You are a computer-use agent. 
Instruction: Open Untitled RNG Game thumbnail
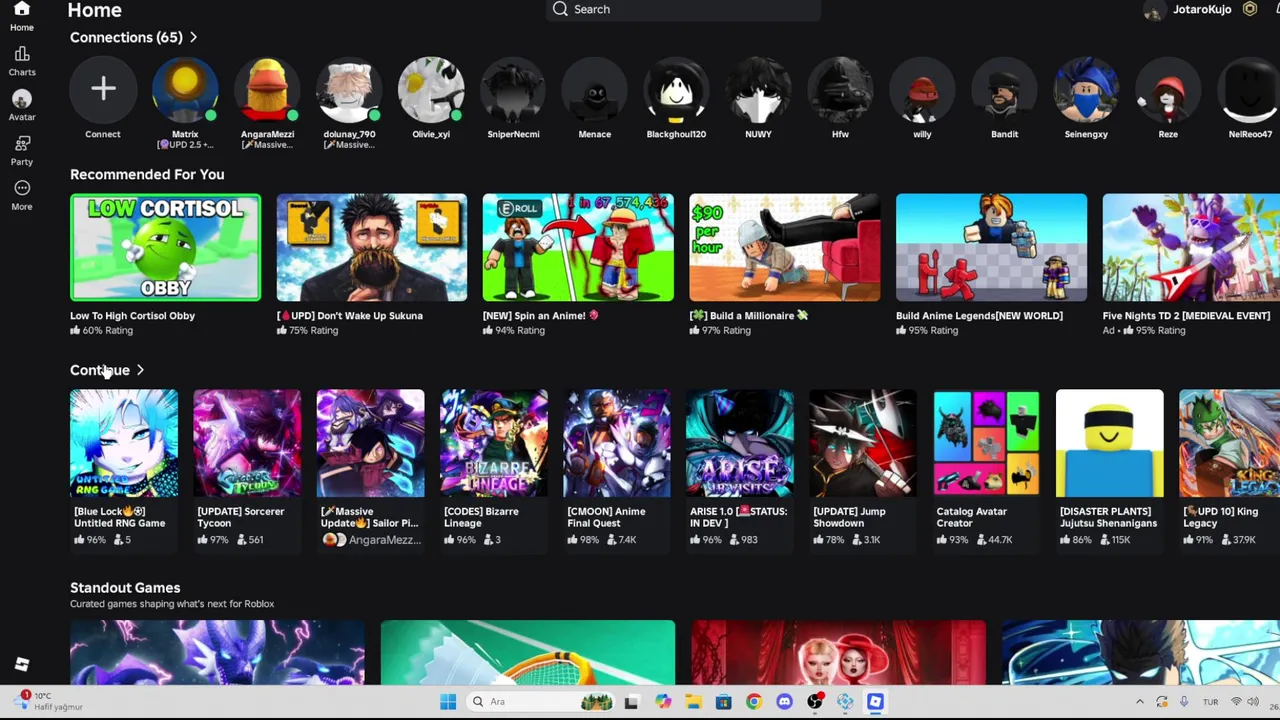coord(124,443)
